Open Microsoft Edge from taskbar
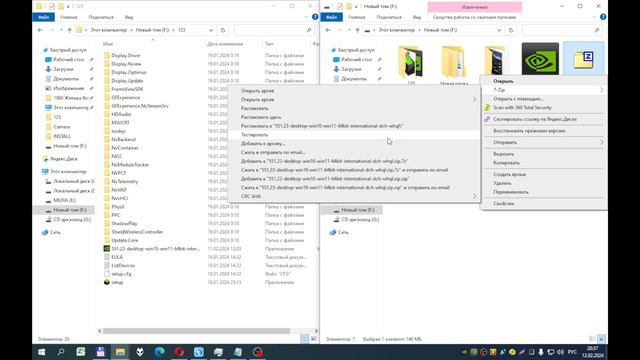The width and height of the screenshot is (640, 360). point(159,352)
